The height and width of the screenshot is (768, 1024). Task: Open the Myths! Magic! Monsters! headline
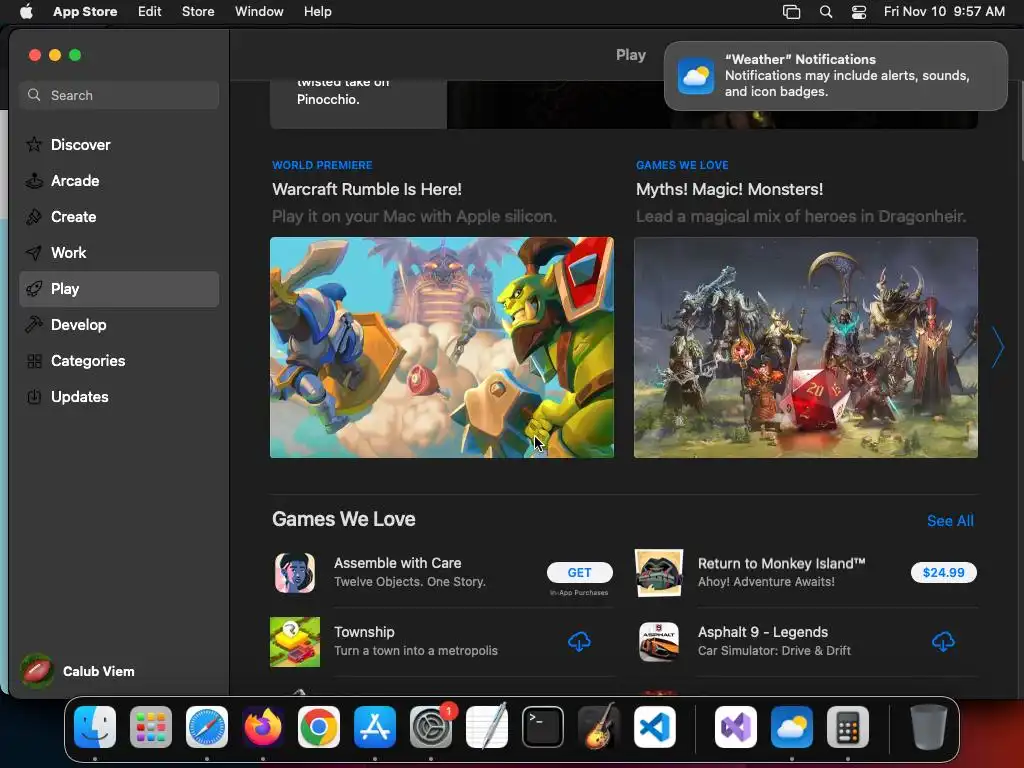pyautogui.click(x=729, y=189)
